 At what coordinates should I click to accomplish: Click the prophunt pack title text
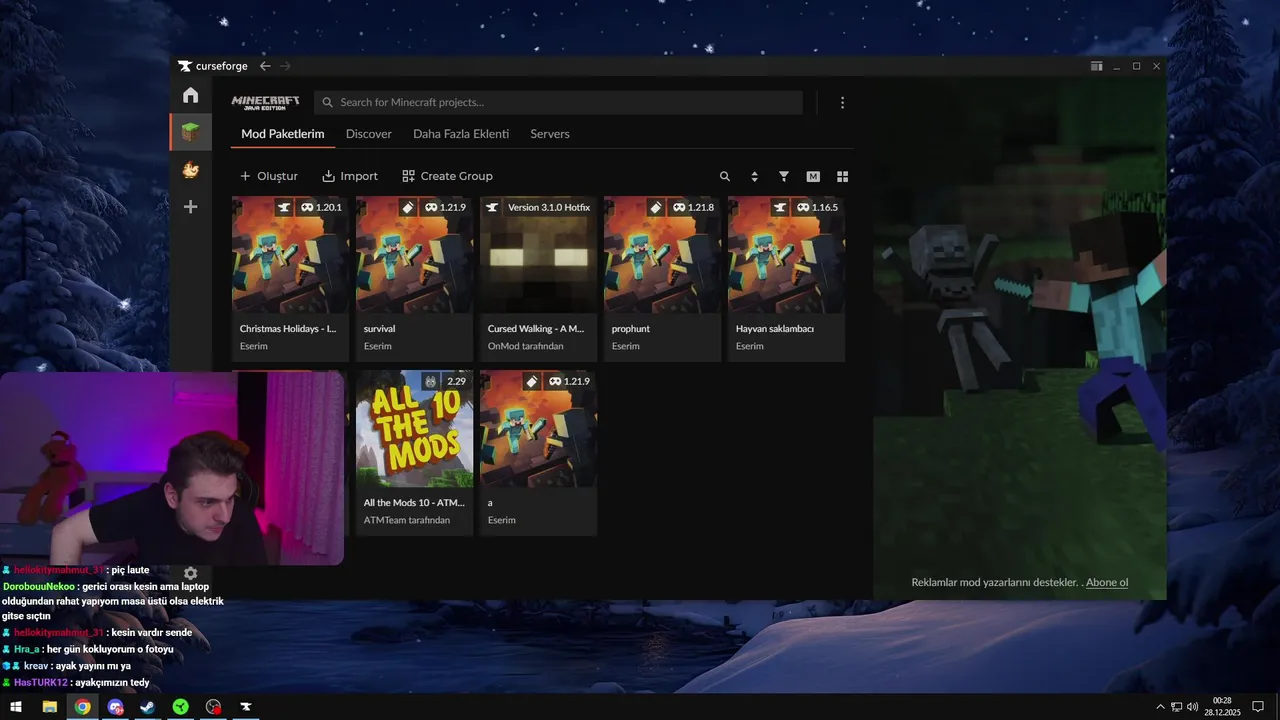pyautogui.click(x=631, y=328)
